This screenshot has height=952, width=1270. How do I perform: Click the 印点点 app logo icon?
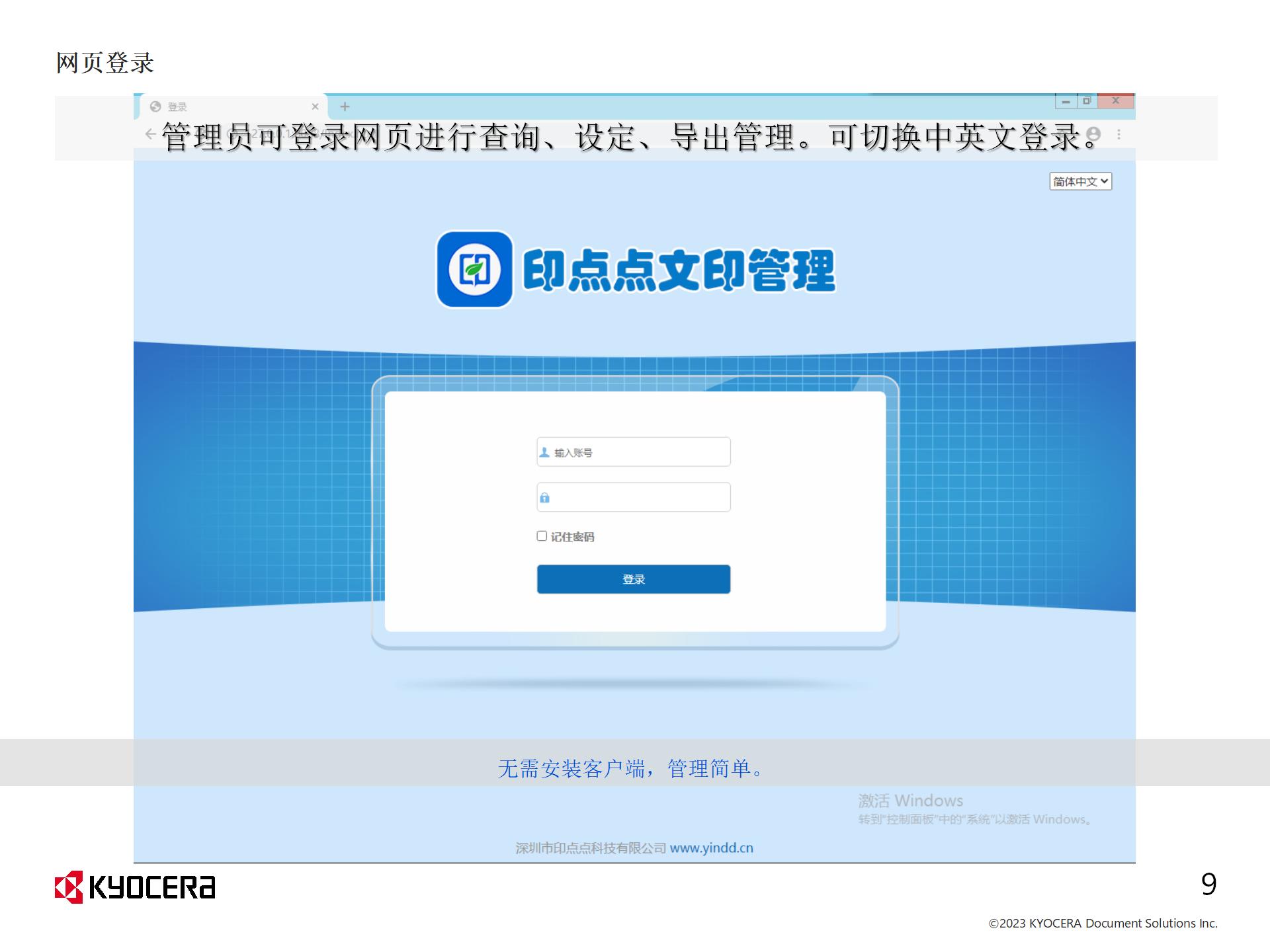click(x=474, y=269)
